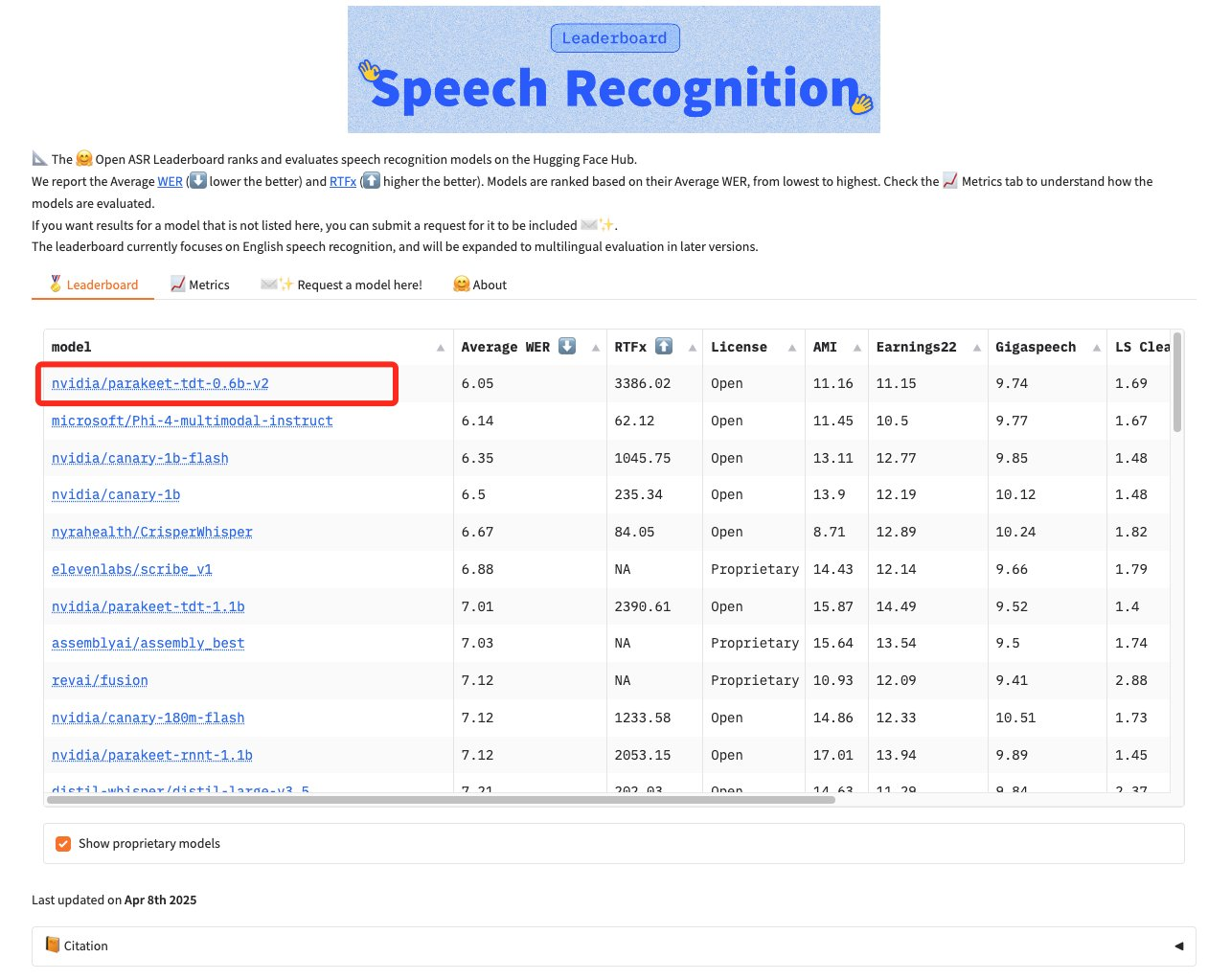1231x980 pixels.
Task: Switch to the About tab
Action: tap(479, 285)
